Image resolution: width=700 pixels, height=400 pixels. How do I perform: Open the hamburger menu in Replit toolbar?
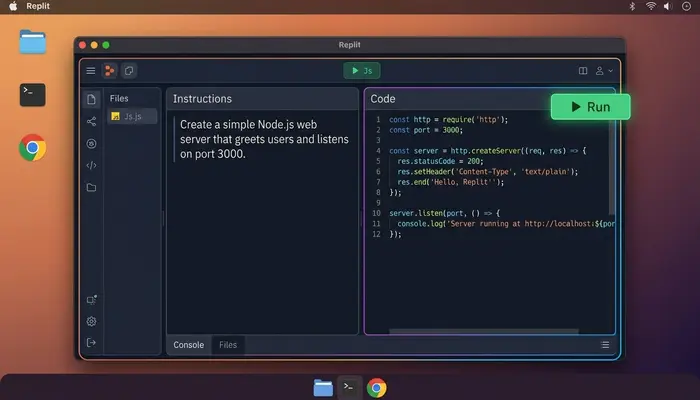tap(91, 71)
